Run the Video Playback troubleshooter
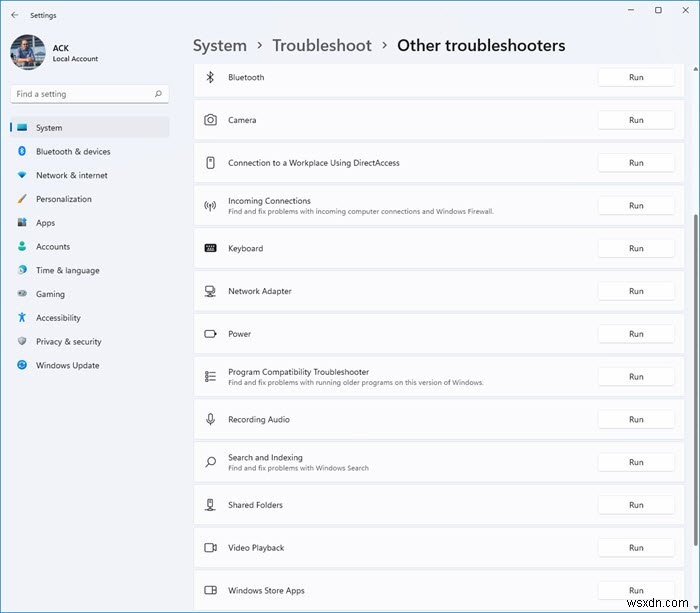 636,547
